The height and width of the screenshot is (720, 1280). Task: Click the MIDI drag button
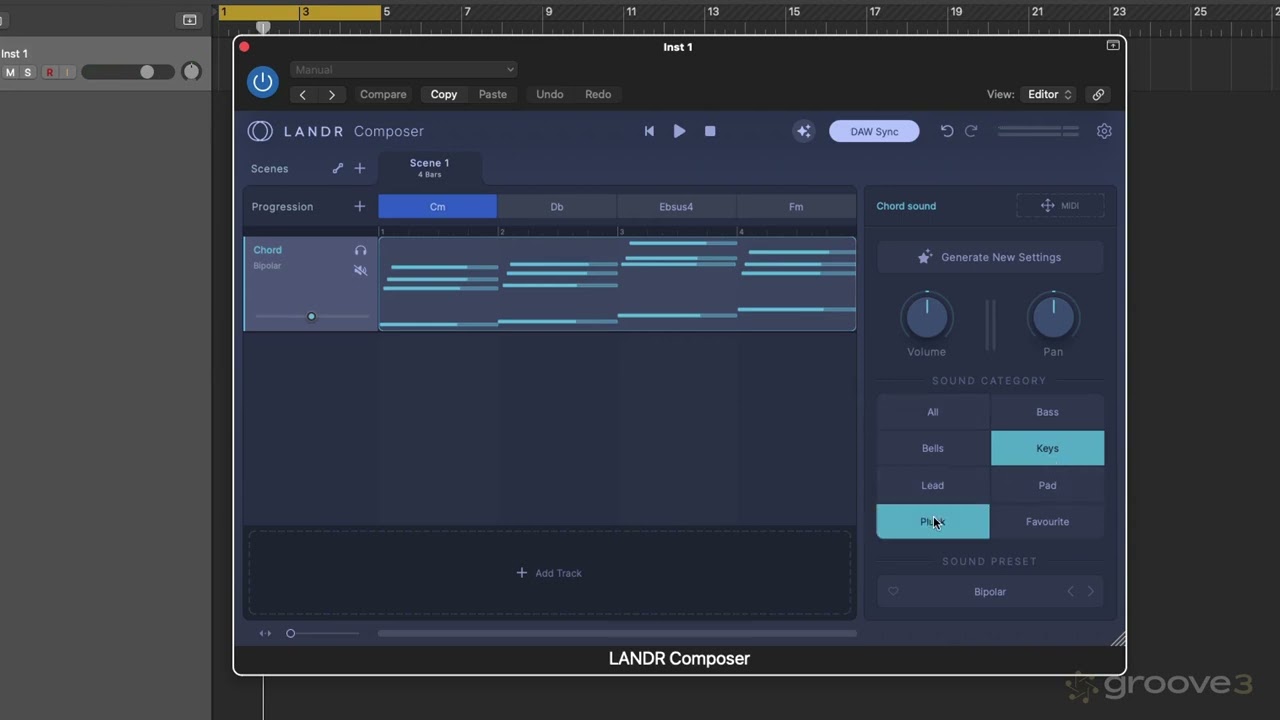tap(1060, 206)
